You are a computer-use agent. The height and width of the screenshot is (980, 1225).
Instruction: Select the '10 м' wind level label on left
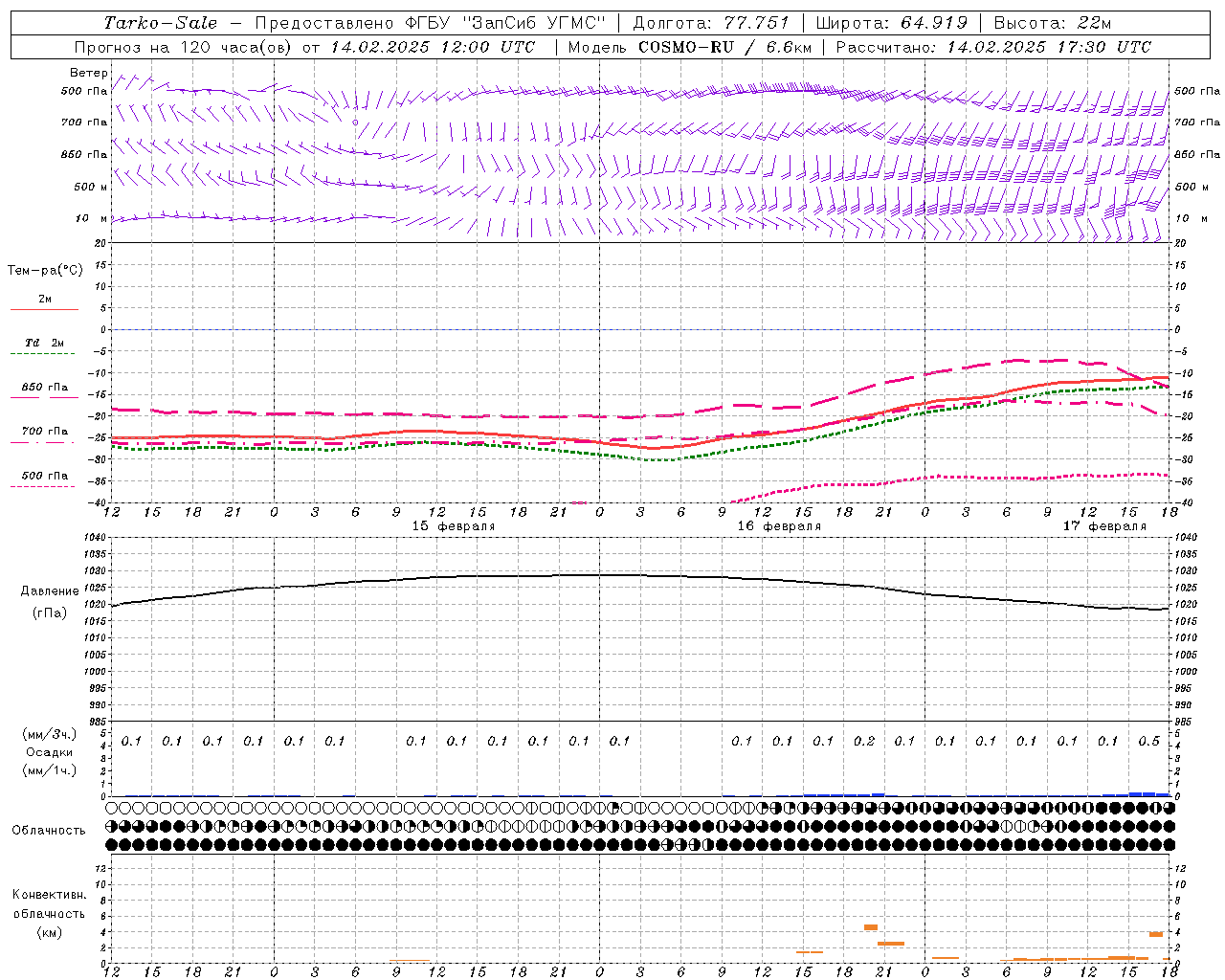pos(91,219)
